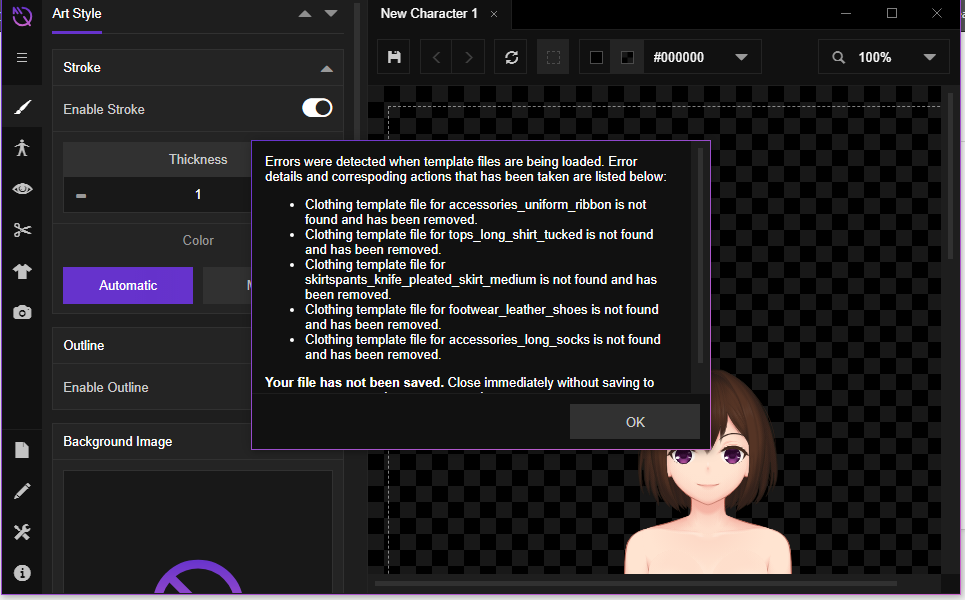
Task: Click the up arrow beside Art Style
Action: click(x=305, y=14)
